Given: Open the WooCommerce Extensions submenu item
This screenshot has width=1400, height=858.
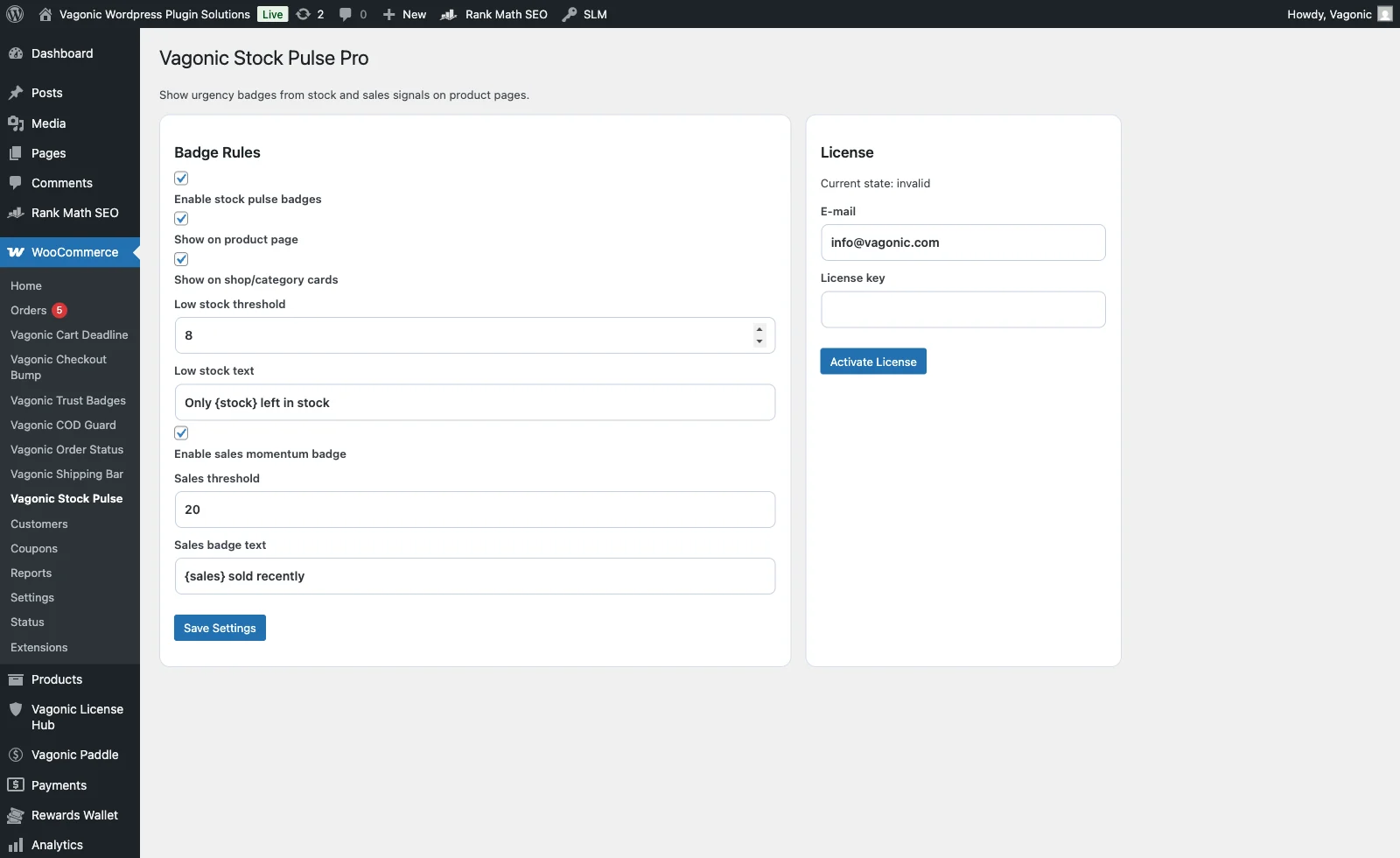Looking at the screenshot, I should (x=39, y=648).
